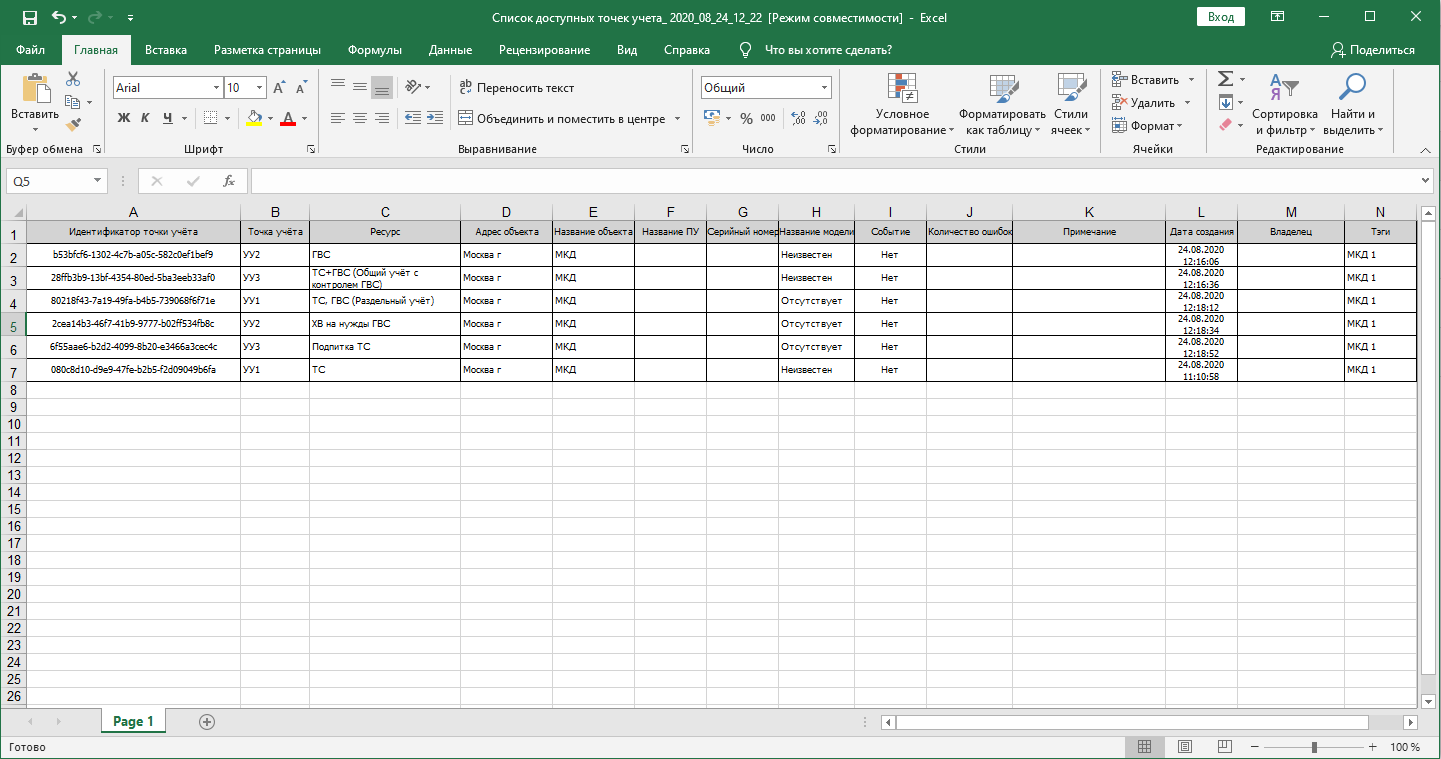
Task: Click the Clear eraser icon
Action: 1225,125
